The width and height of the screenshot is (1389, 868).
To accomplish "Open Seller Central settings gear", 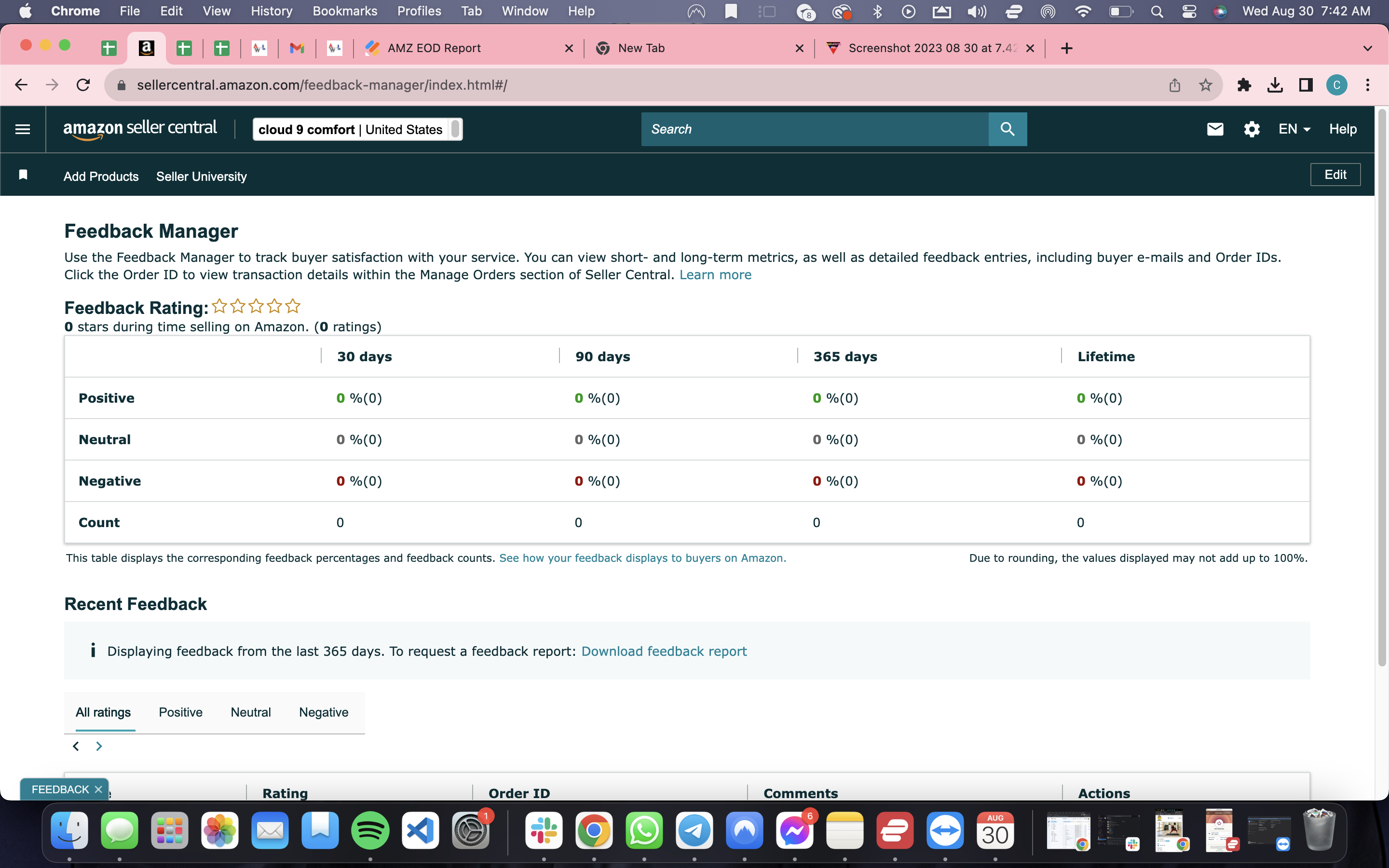I will click(x=1251, y=129).
